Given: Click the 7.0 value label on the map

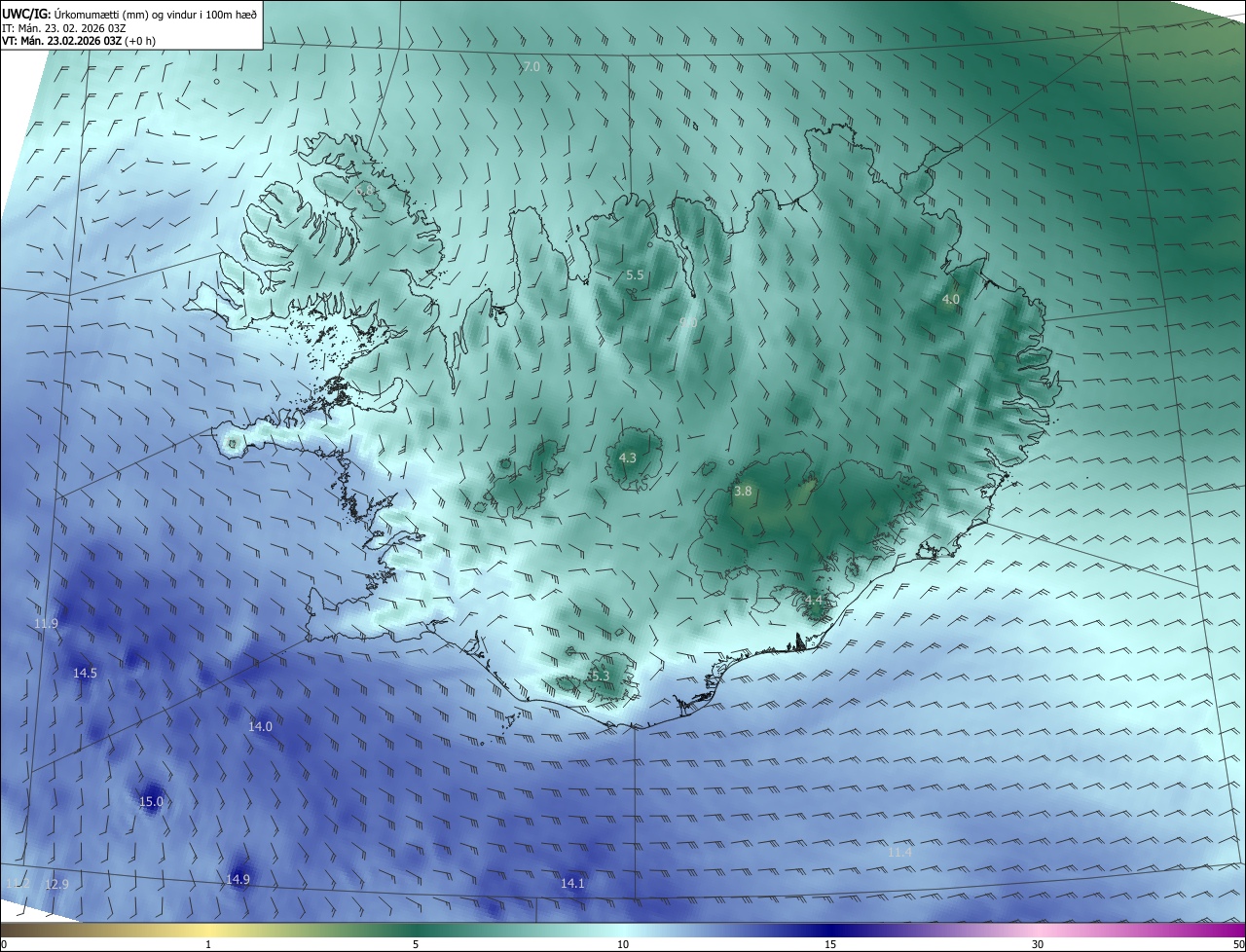Looking at the screenshot, I should 531,66.
